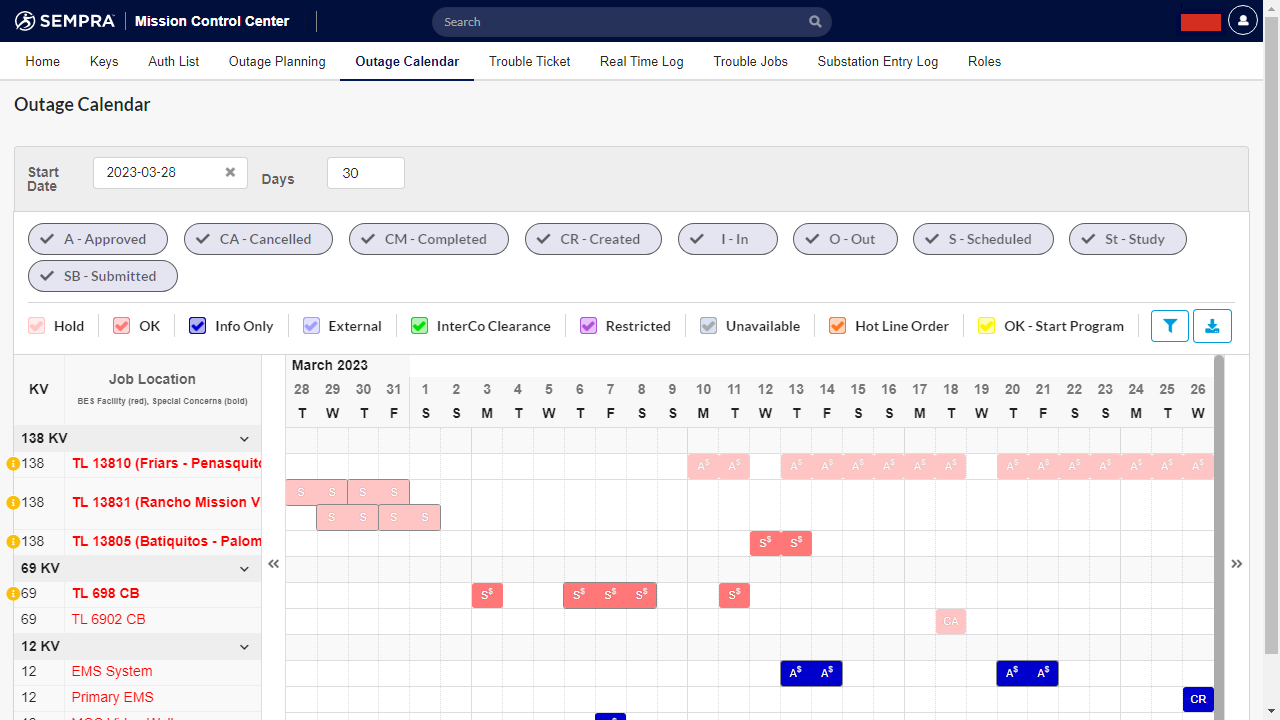Collapse the 12 KV section
The width and height of the screenshot is (1280, 720).
pyautogui.click(x=244, y=646)
